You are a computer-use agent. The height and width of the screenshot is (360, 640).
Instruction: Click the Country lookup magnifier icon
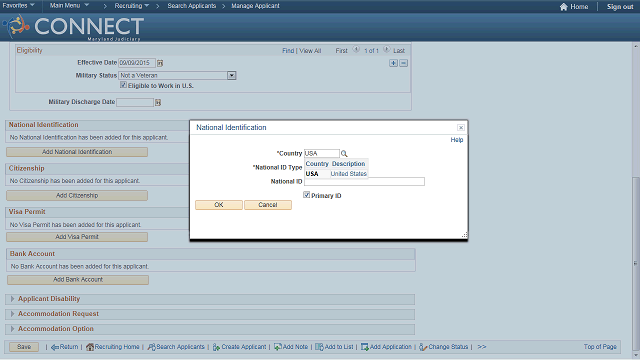click(x=344, y=153)
